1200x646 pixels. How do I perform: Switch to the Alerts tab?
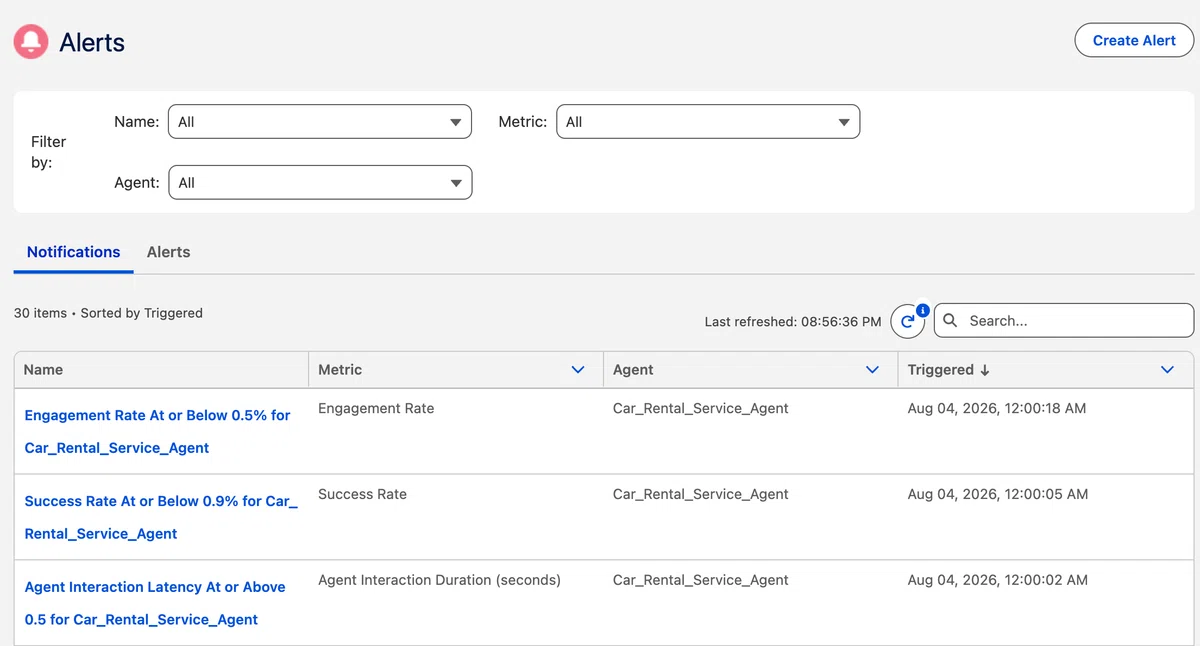pos(168,252)
